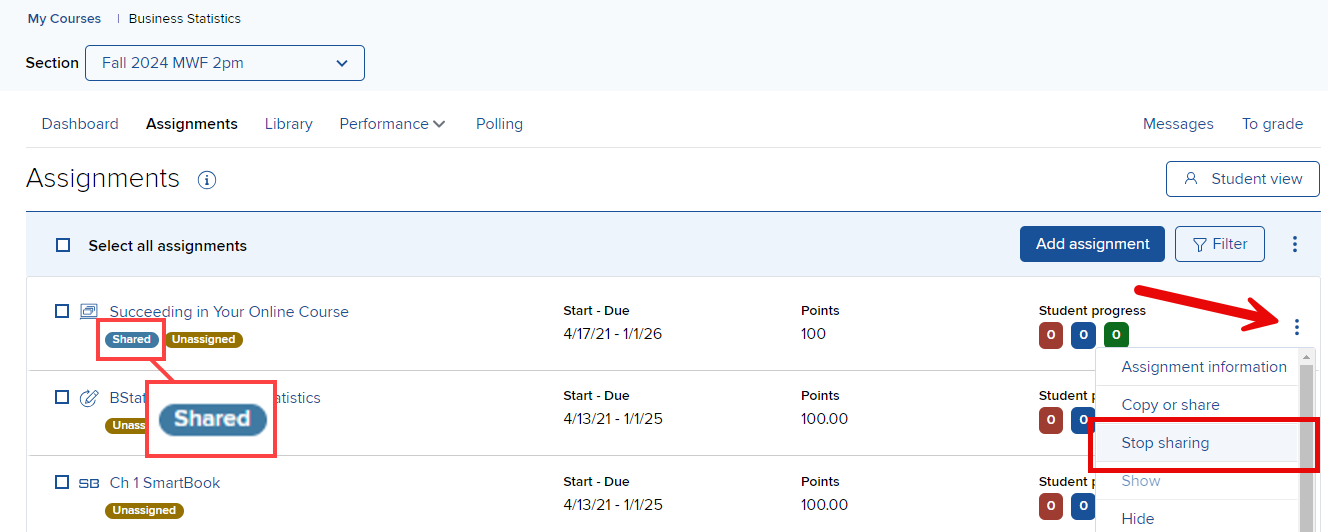Click the blue student progress badge in first row
This screenshot has height=532, width=1328.
(x=1083, y=335)
